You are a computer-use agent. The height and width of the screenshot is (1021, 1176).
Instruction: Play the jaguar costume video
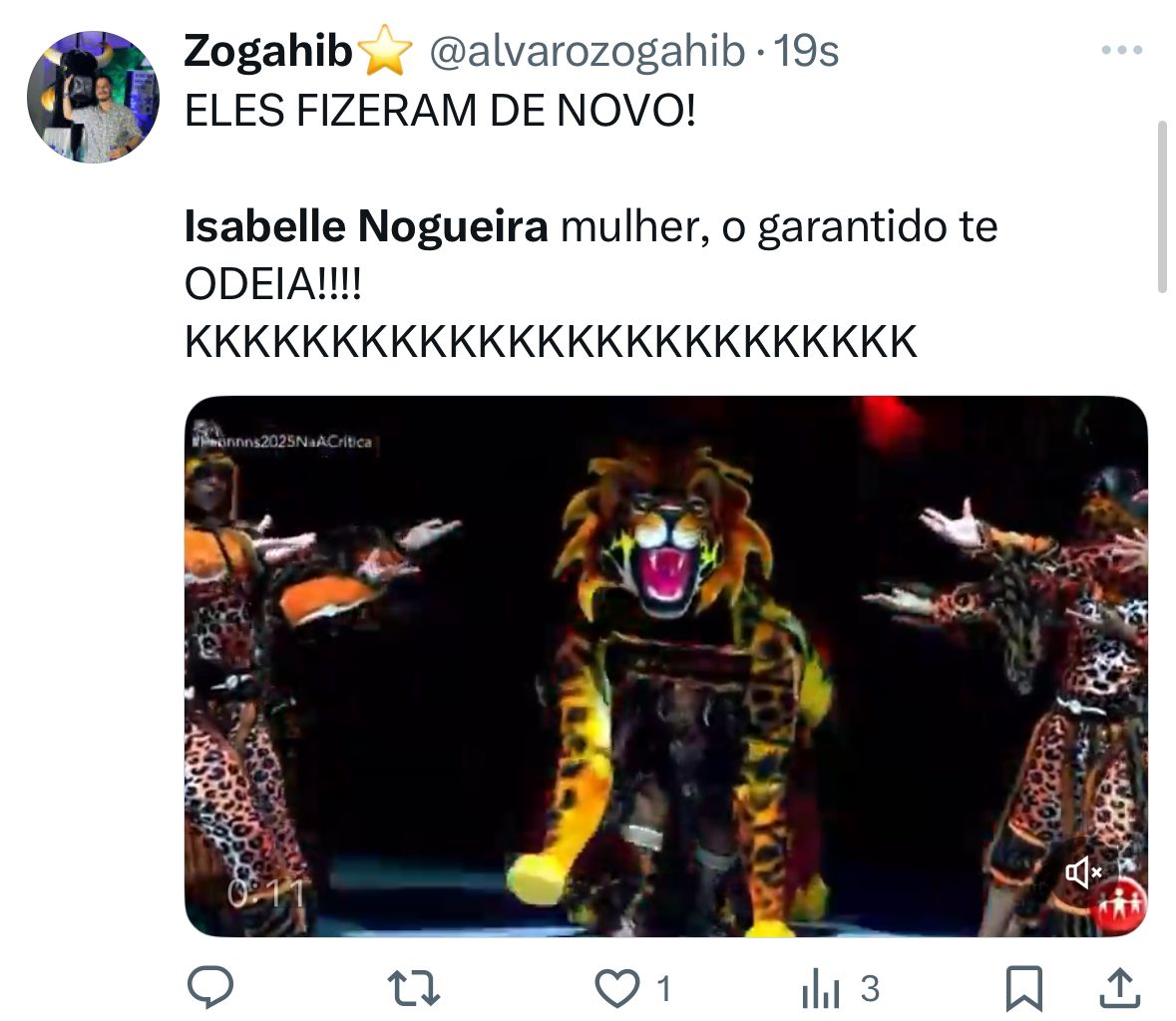[x=666, y=666]
